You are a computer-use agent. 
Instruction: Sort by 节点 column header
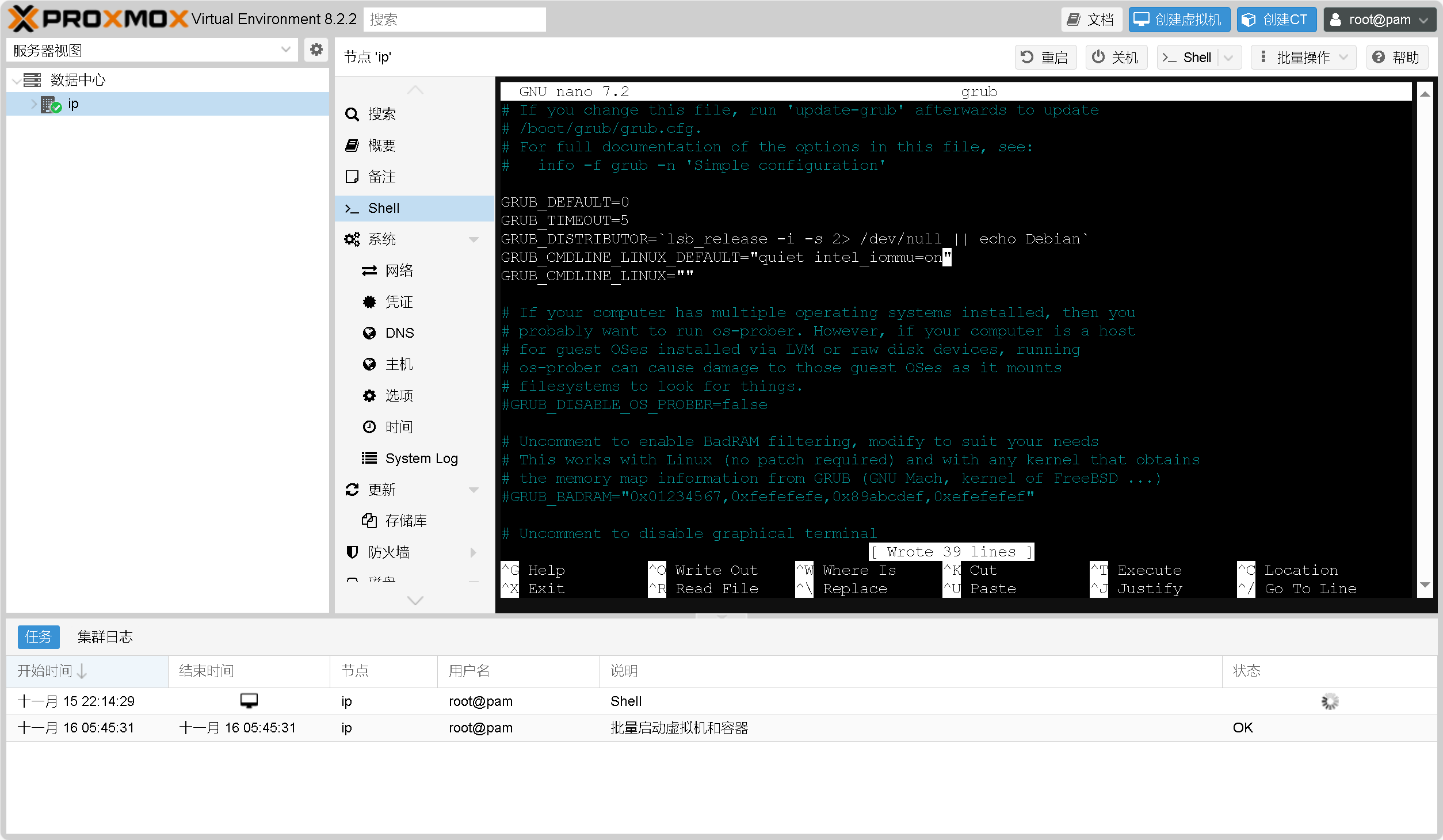point(383,671)
